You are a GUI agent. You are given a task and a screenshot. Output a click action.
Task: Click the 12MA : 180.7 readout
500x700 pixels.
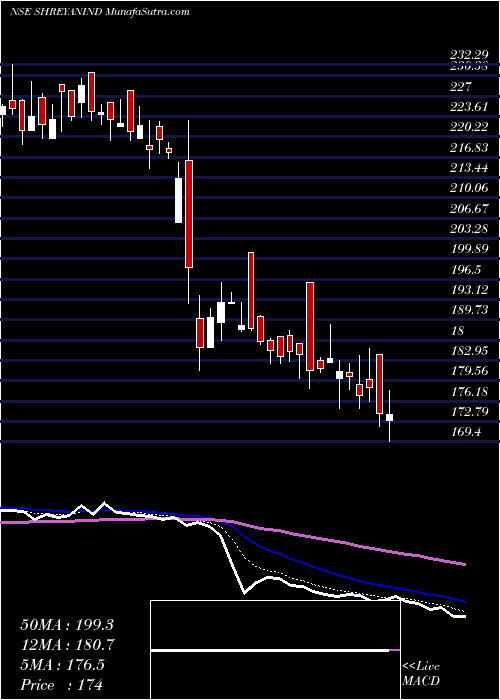click(x=68, y=645)
